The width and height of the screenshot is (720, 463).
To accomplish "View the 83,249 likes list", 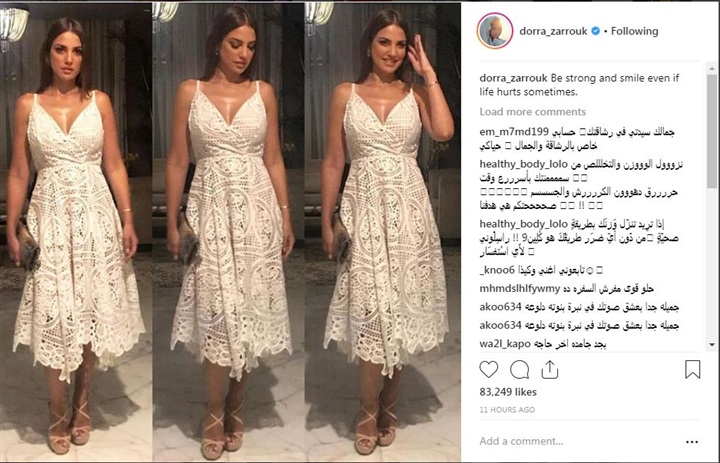I will click(x=508, y=392).
